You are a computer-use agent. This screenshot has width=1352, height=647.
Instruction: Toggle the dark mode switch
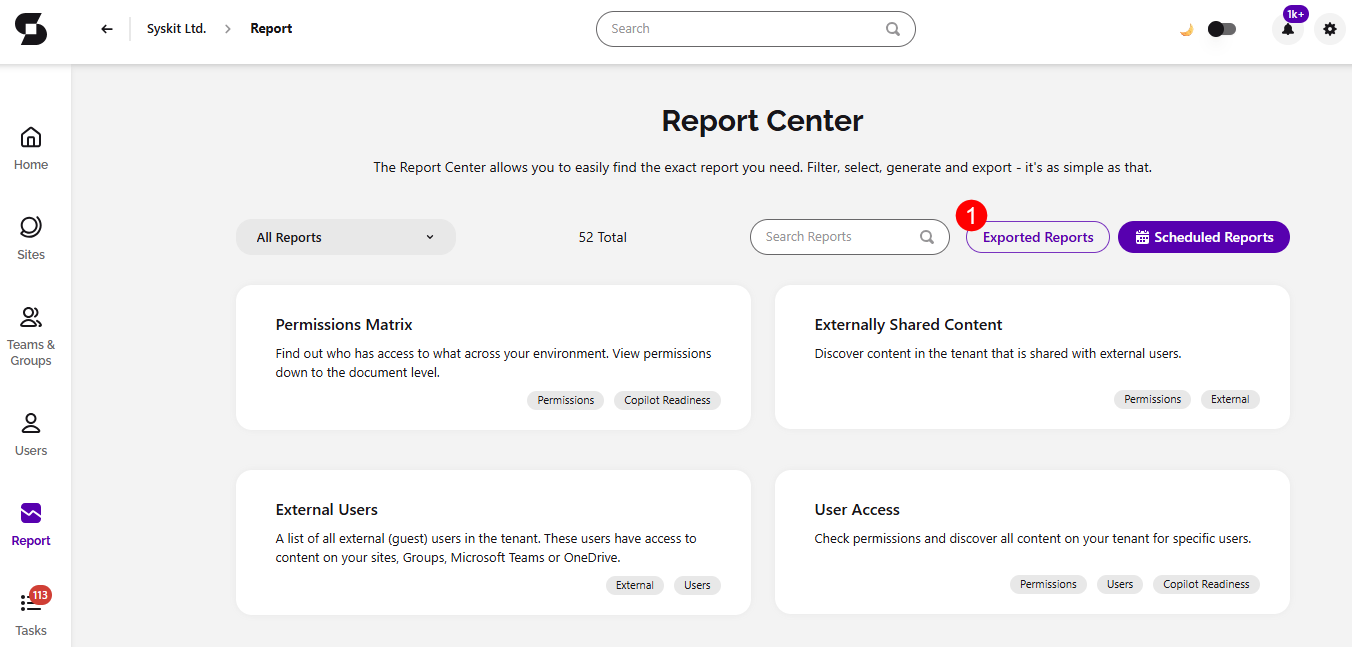point(1222,29)
